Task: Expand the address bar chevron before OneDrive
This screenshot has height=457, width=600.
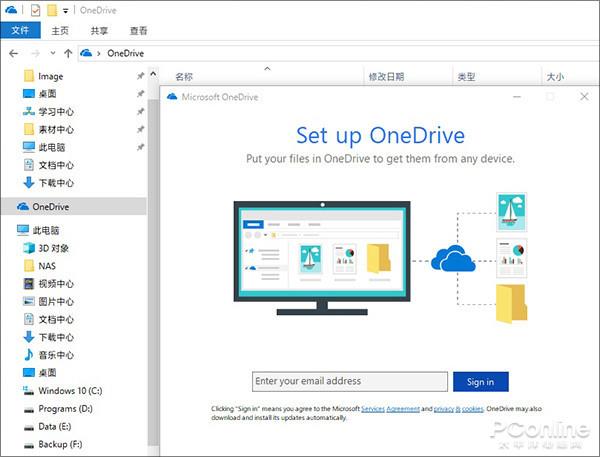Action: tap(100, 53)
